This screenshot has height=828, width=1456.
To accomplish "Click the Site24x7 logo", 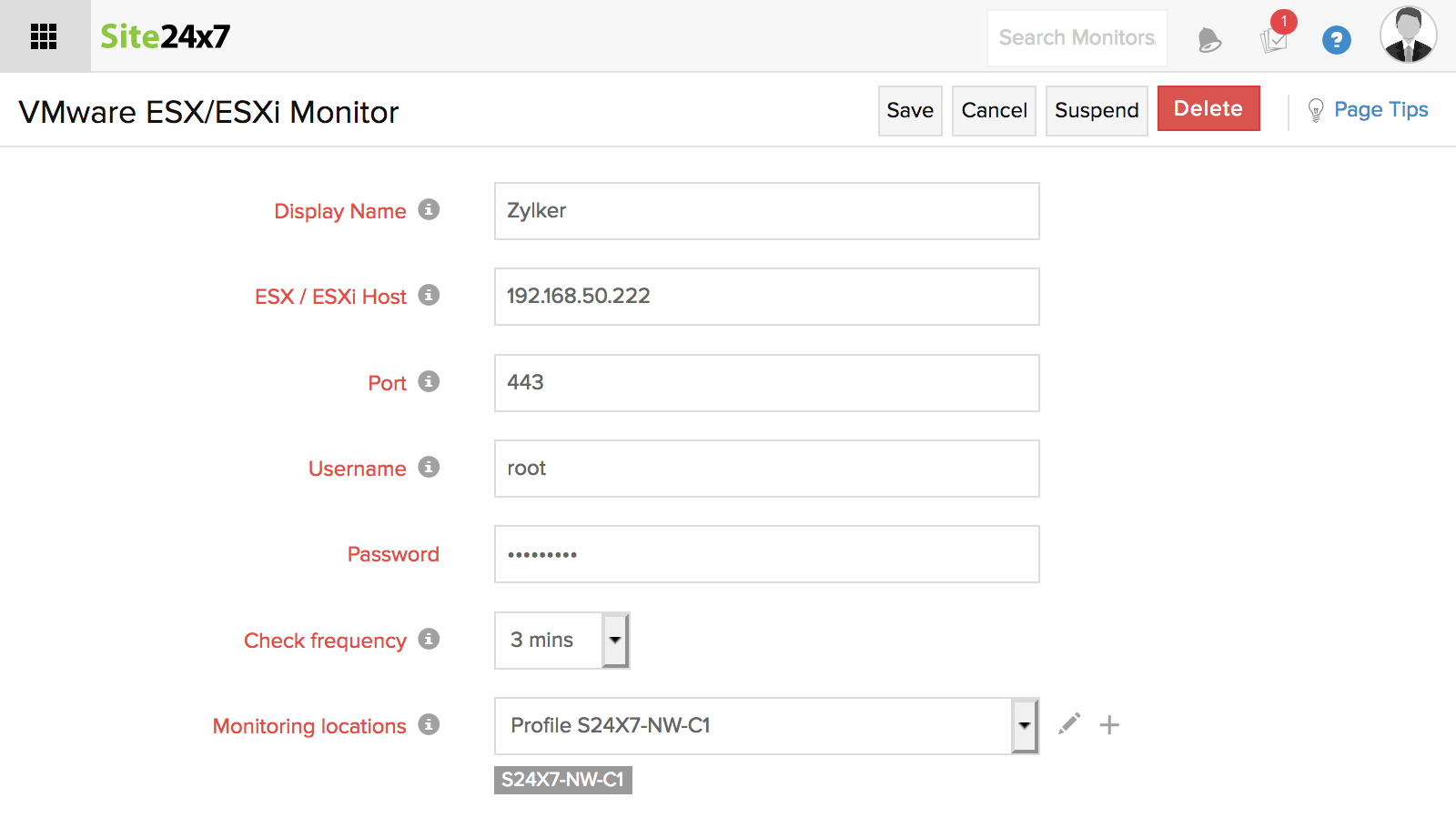I will (x=165, y=36).
